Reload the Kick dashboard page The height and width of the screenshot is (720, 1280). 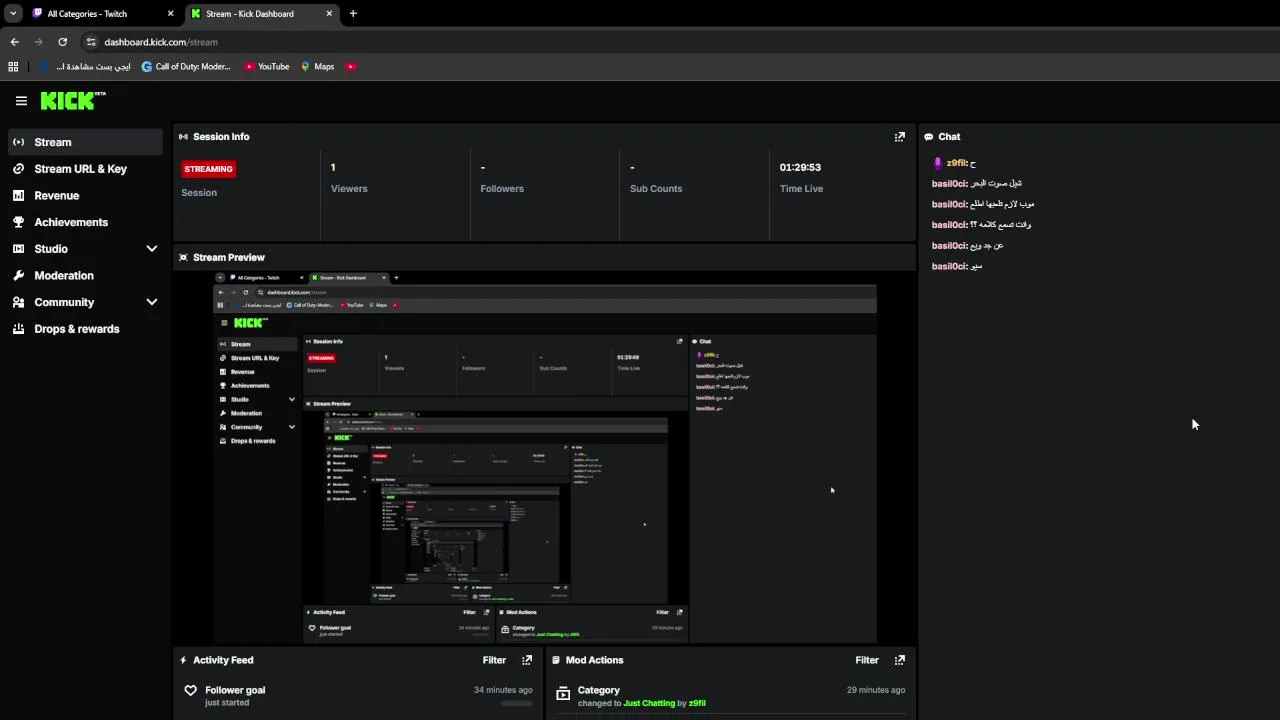click(62, 42)
